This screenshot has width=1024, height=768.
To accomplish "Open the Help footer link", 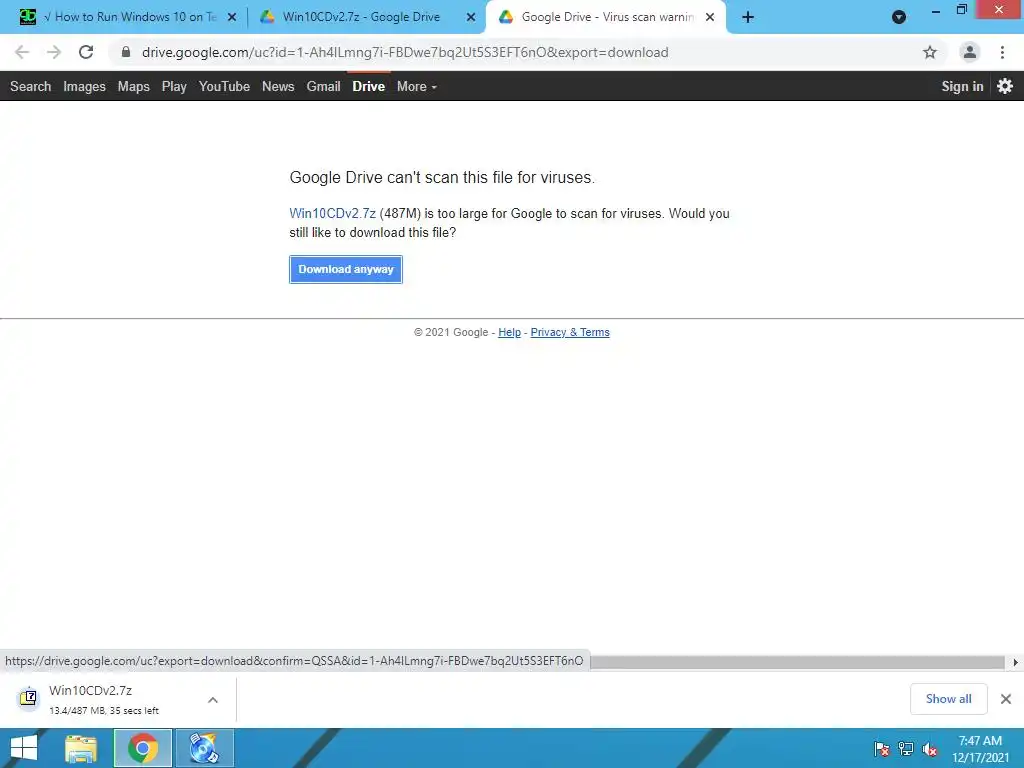I will [509, 332].
